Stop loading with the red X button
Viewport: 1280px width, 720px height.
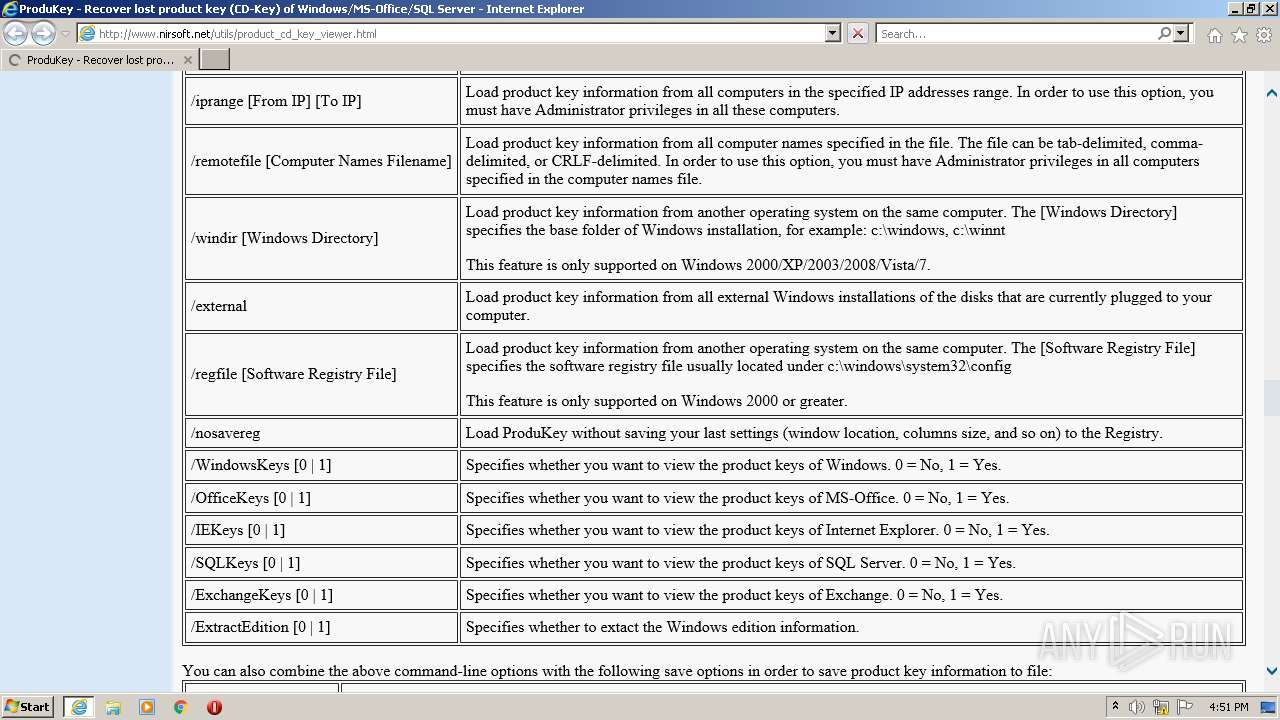[x=858, y=34]
